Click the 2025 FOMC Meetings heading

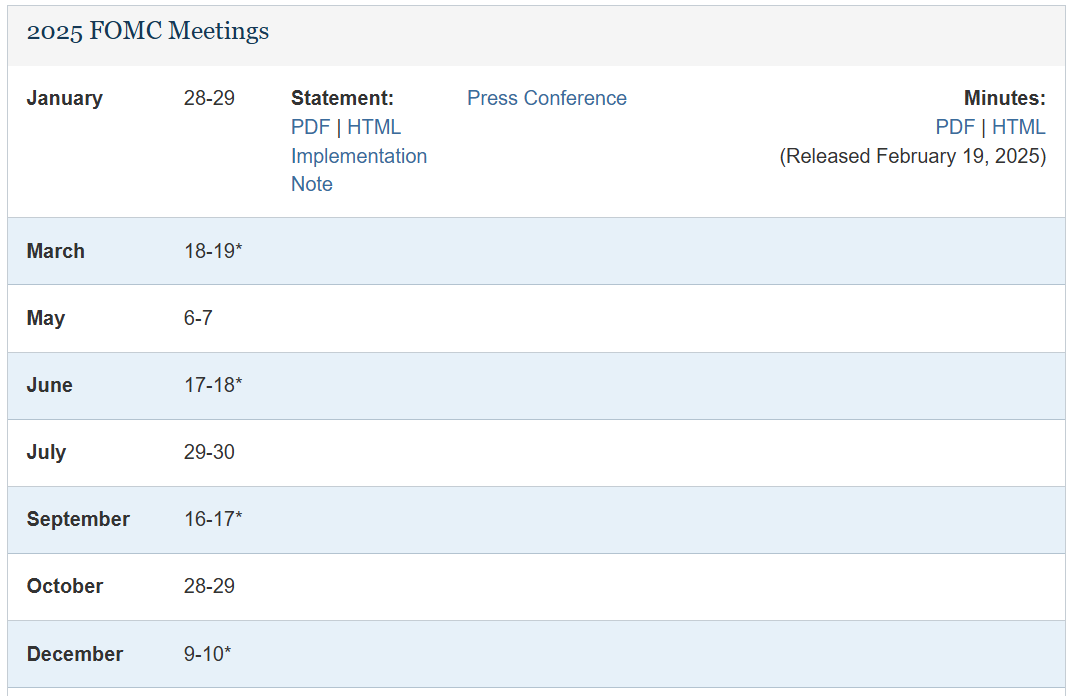click(148, 32)
